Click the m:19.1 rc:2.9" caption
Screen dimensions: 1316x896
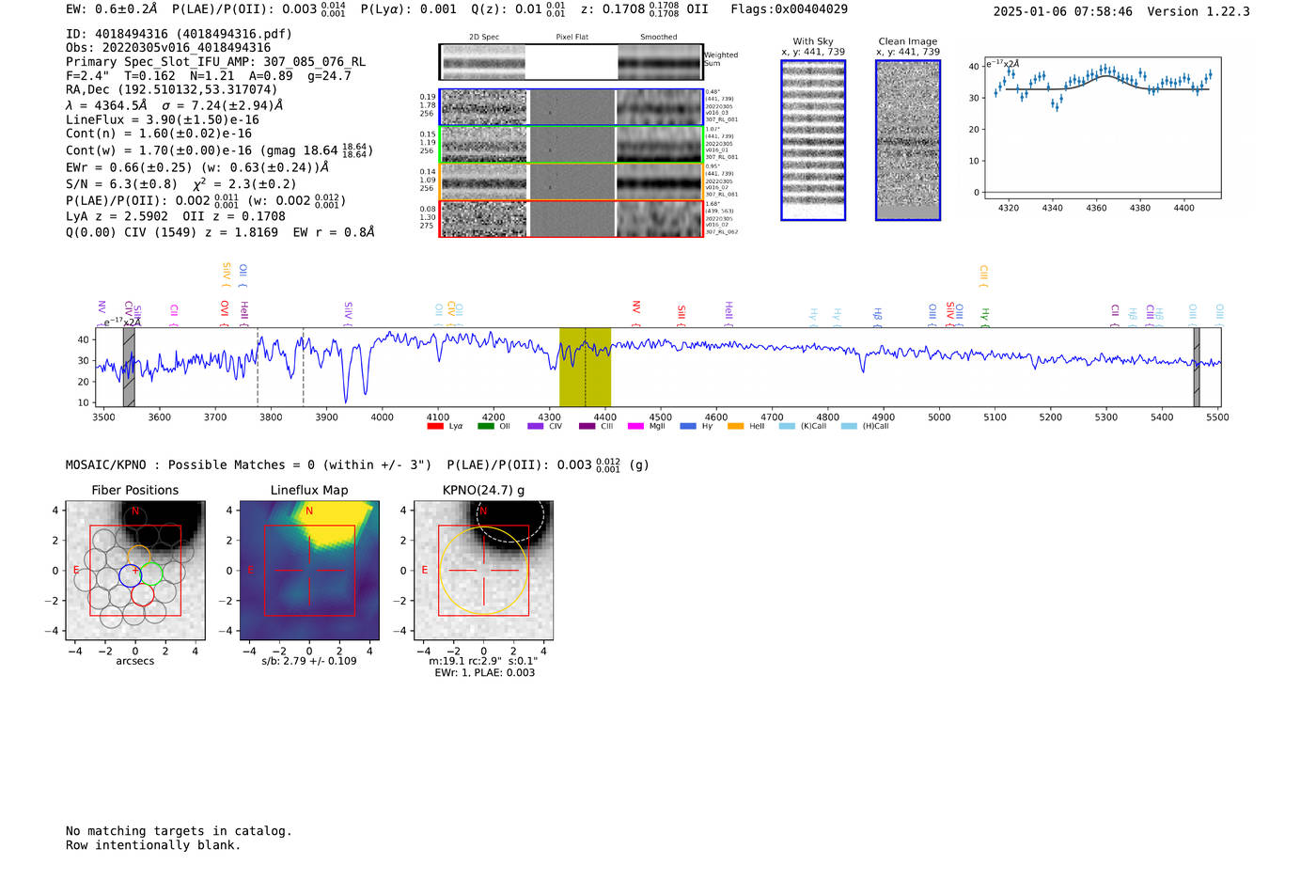483,661
